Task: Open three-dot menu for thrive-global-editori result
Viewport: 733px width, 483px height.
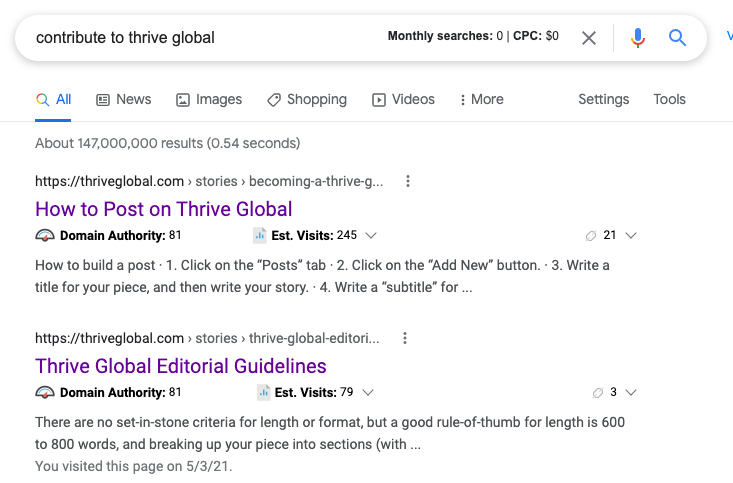Action: 405,339
